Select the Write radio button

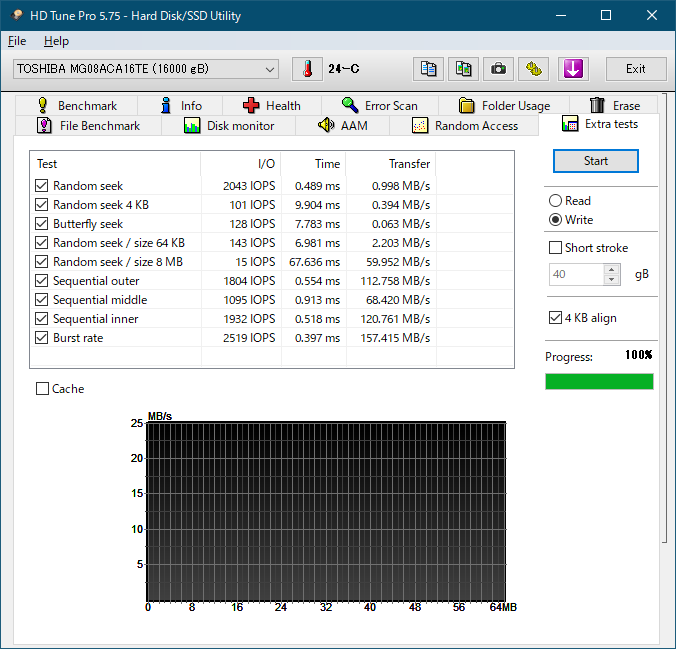pyautogui.click(x=555, y=220)
